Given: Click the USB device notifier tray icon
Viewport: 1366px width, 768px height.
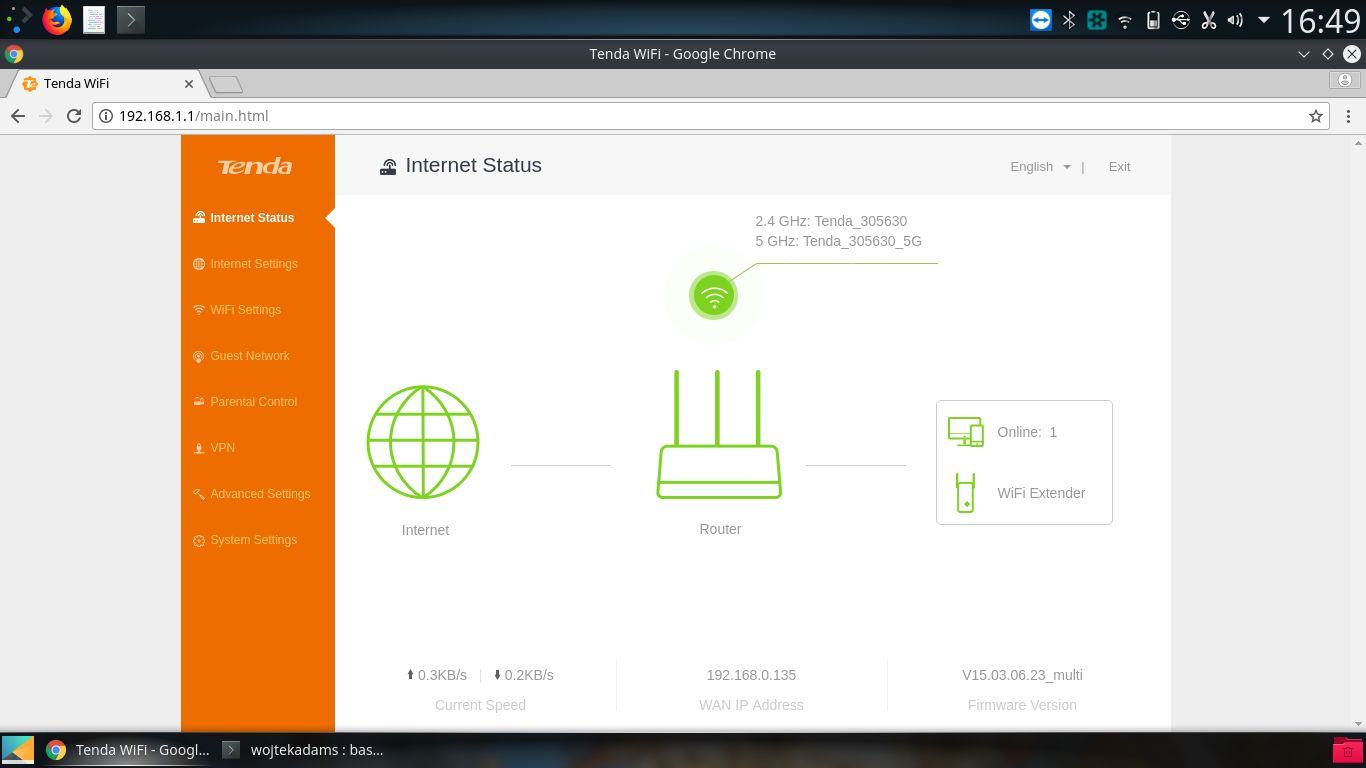Looking at the screenshot, I should pos(1181,19).
